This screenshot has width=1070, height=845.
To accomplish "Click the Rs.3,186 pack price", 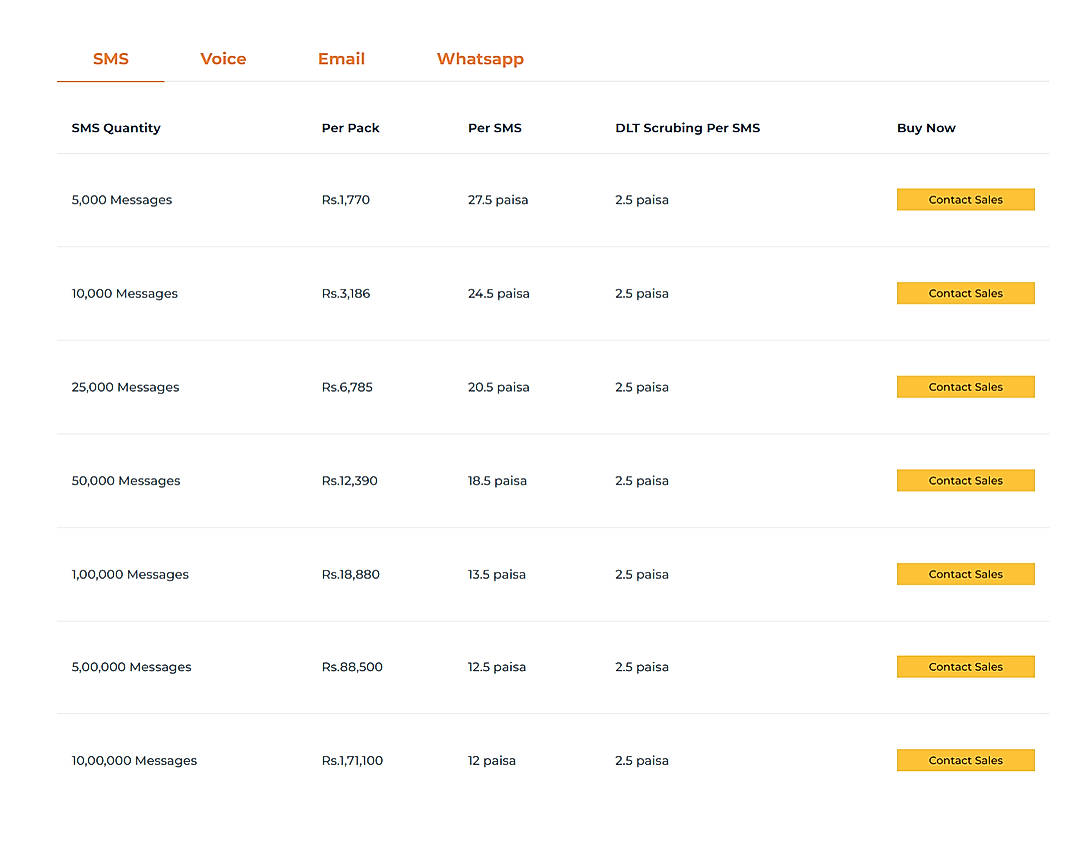I will point(346,293).
